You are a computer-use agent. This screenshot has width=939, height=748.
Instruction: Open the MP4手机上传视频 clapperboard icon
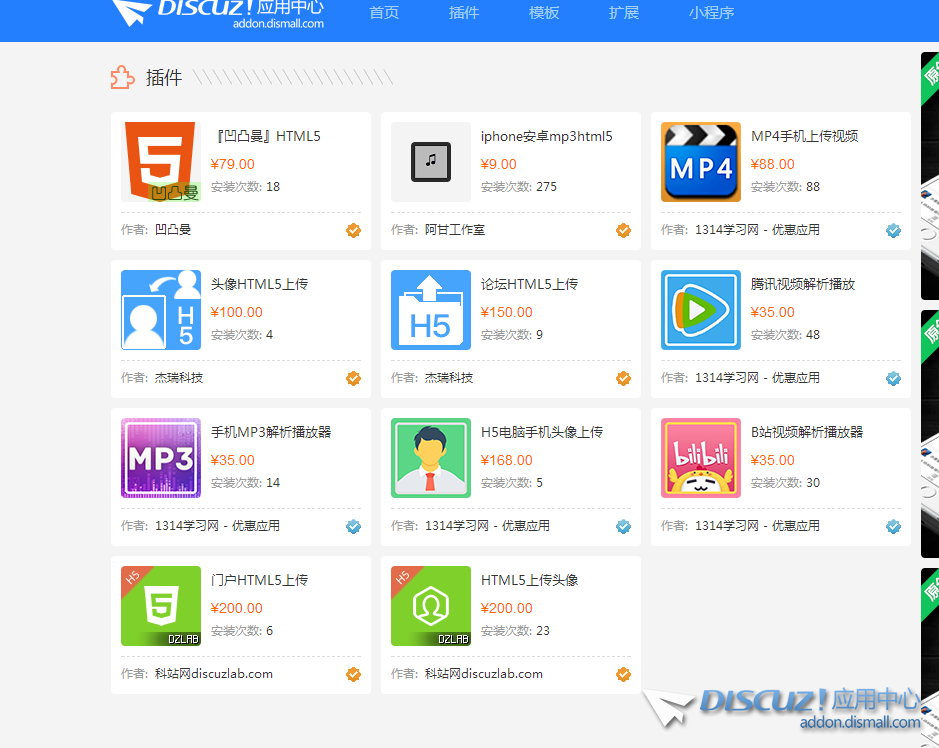click(x=701, y=162)
